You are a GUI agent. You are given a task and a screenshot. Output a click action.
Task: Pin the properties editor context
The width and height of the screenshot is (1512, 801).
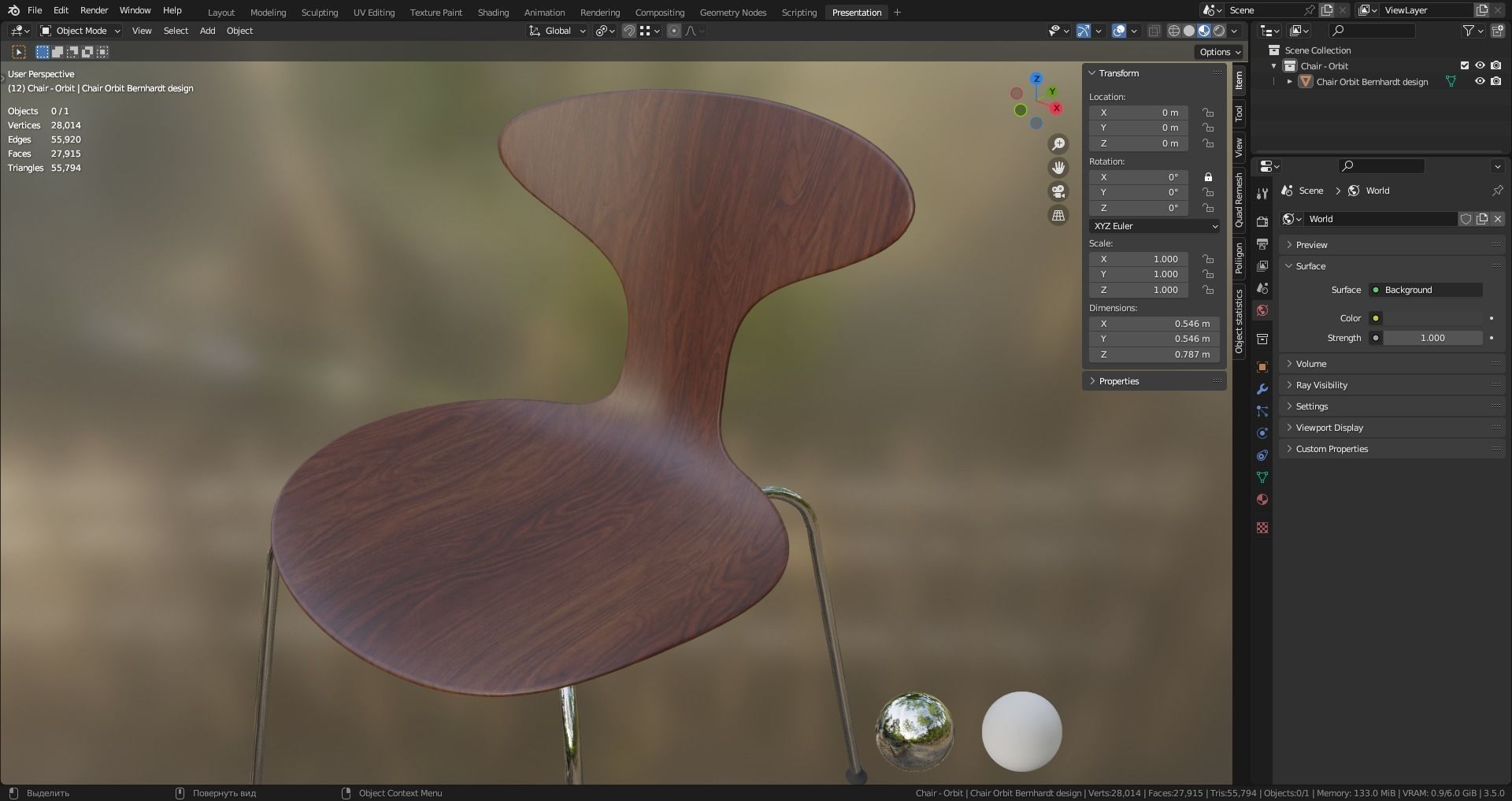[1497, 191]
